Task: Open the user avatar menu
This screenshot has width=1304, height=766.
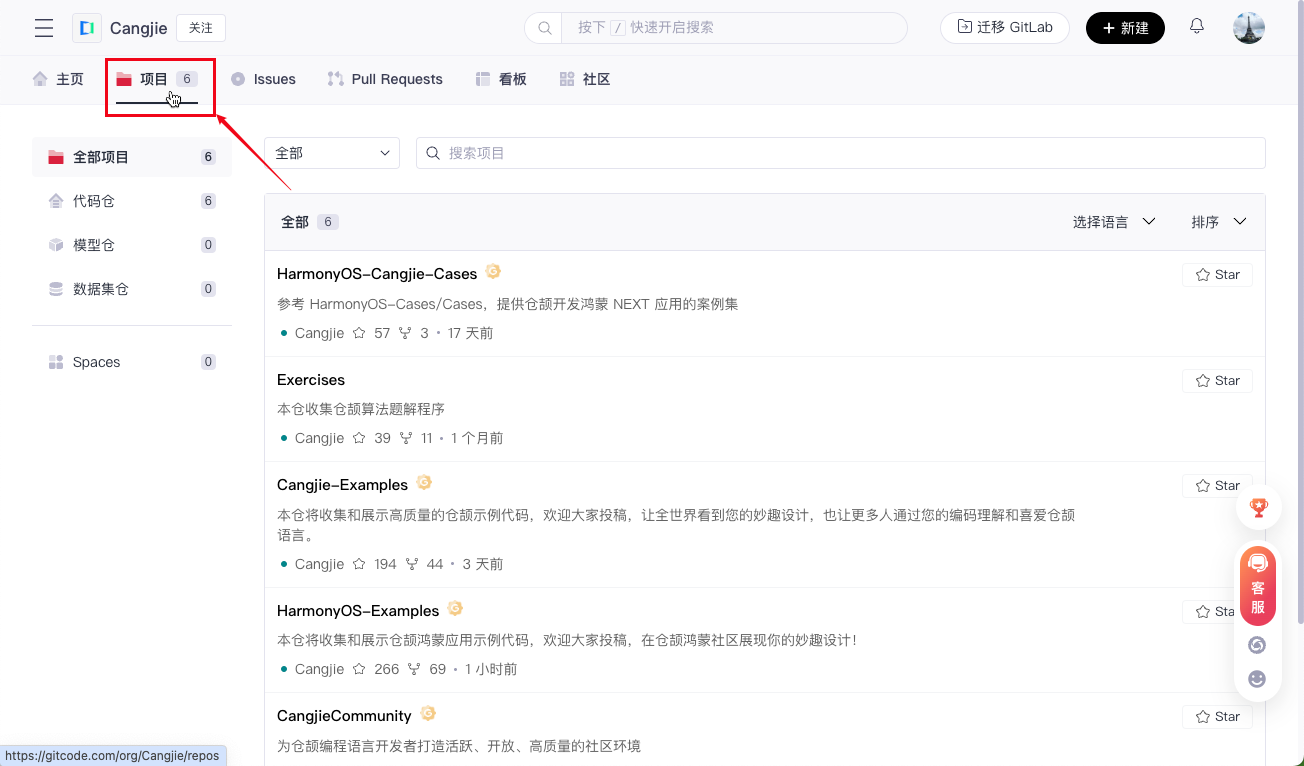Action: pos(1249,28)
